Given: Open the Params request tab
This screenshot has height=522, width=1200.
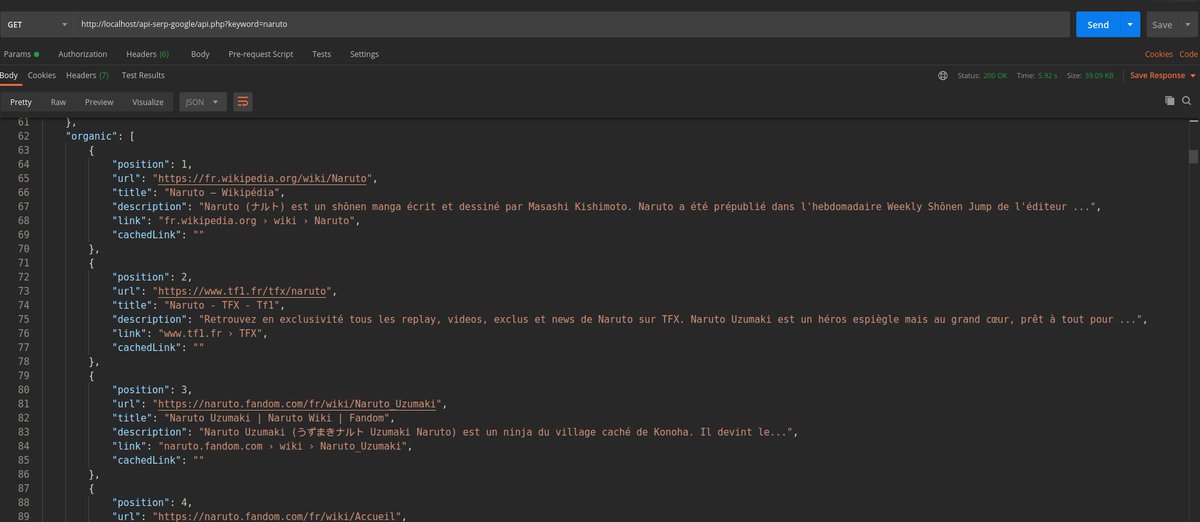Looking at the screenshot, I should point(20,54).
